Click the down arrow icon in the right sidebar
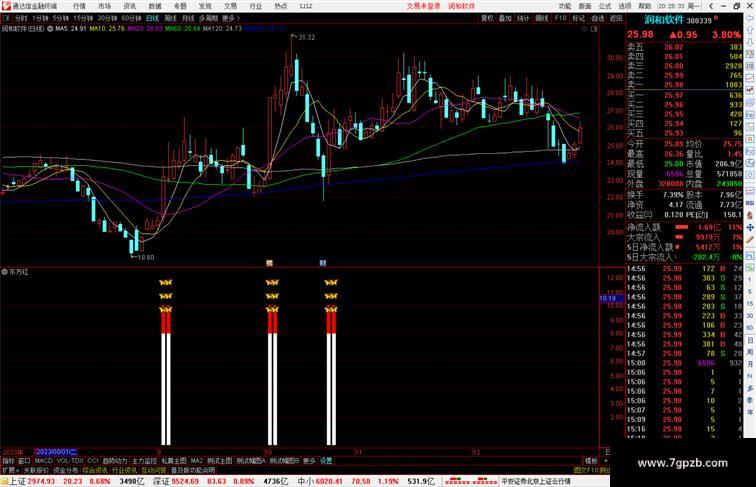This screenshot has width=756, height=487. 750,43
